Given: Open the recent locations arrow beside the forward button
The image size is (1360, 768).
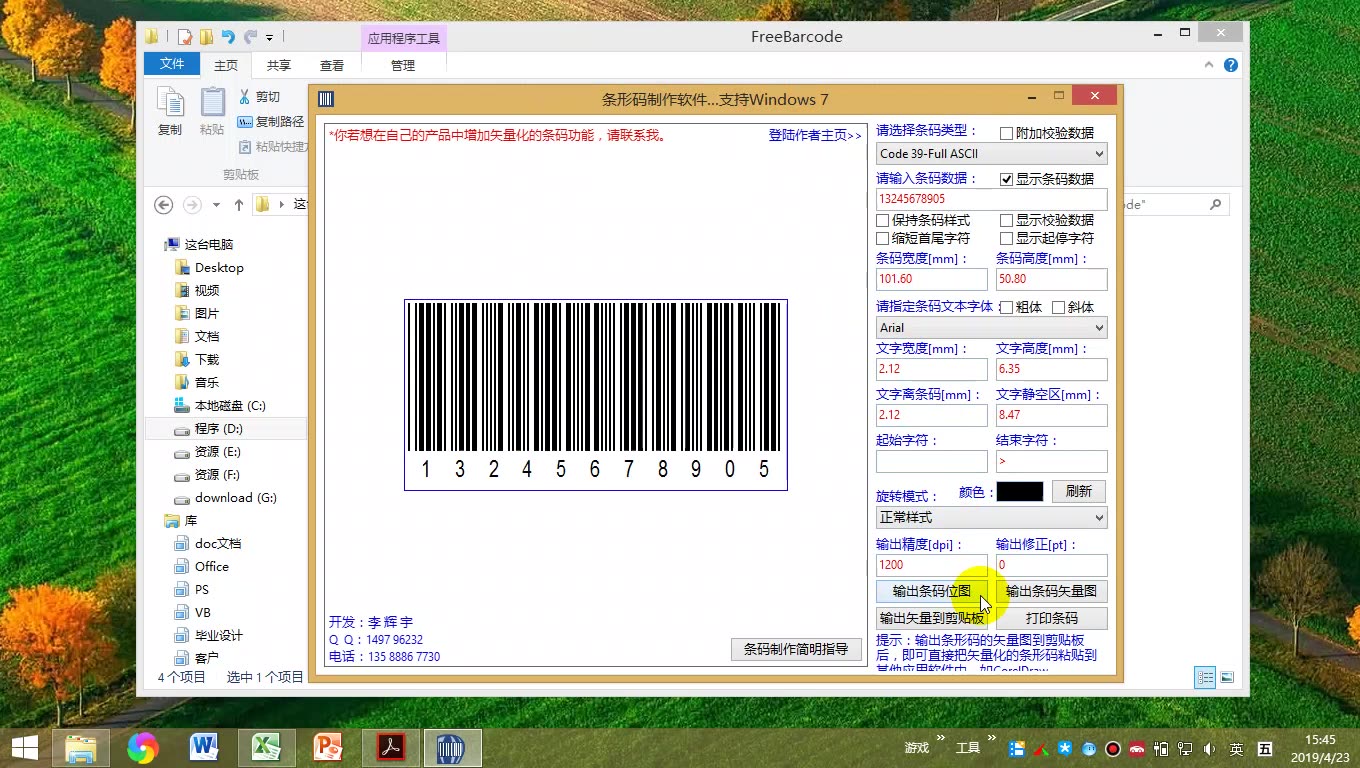Looking at the screenshot, I should coord(216,205).
